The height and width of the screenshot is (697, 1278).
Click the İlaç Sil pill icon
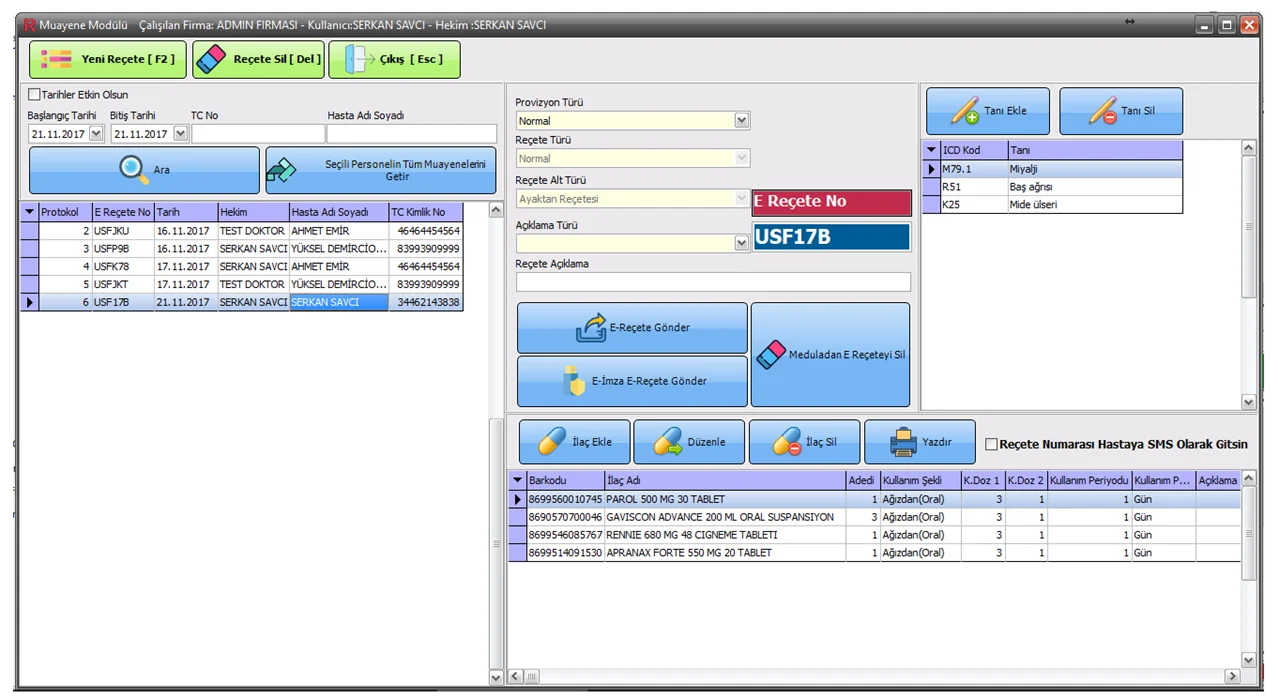[x=787, y=442]
